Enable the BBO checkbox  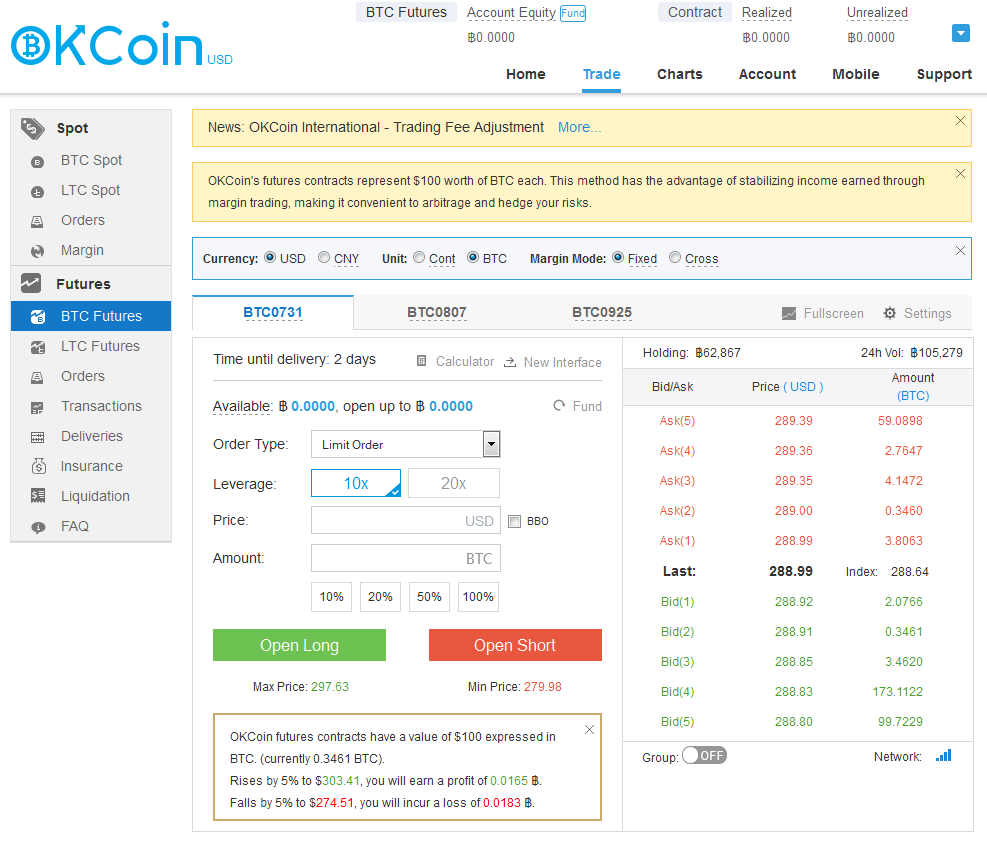[x=514, y=521]
